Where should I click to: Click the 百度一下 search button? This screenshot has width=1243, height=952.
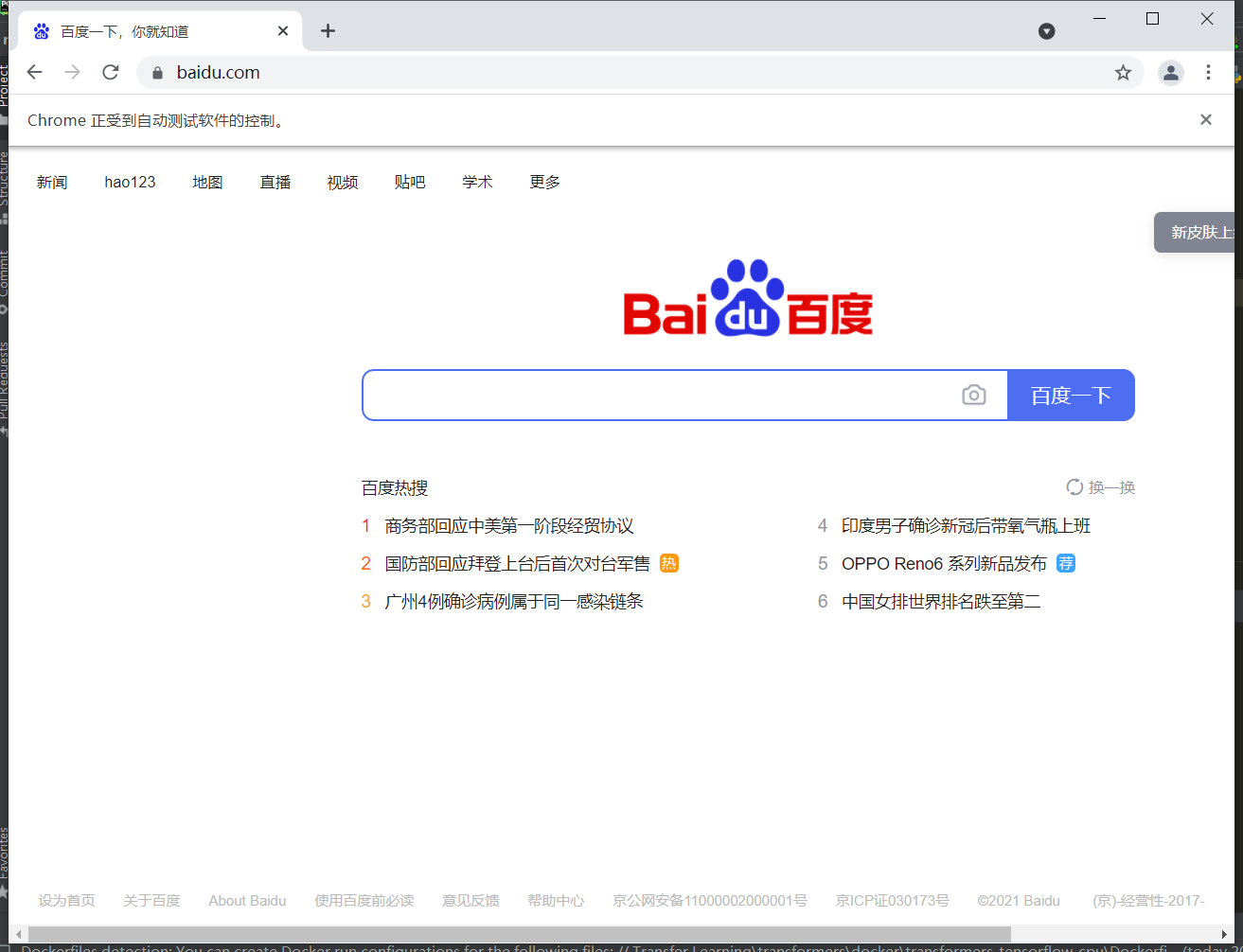pos(1071,395)
